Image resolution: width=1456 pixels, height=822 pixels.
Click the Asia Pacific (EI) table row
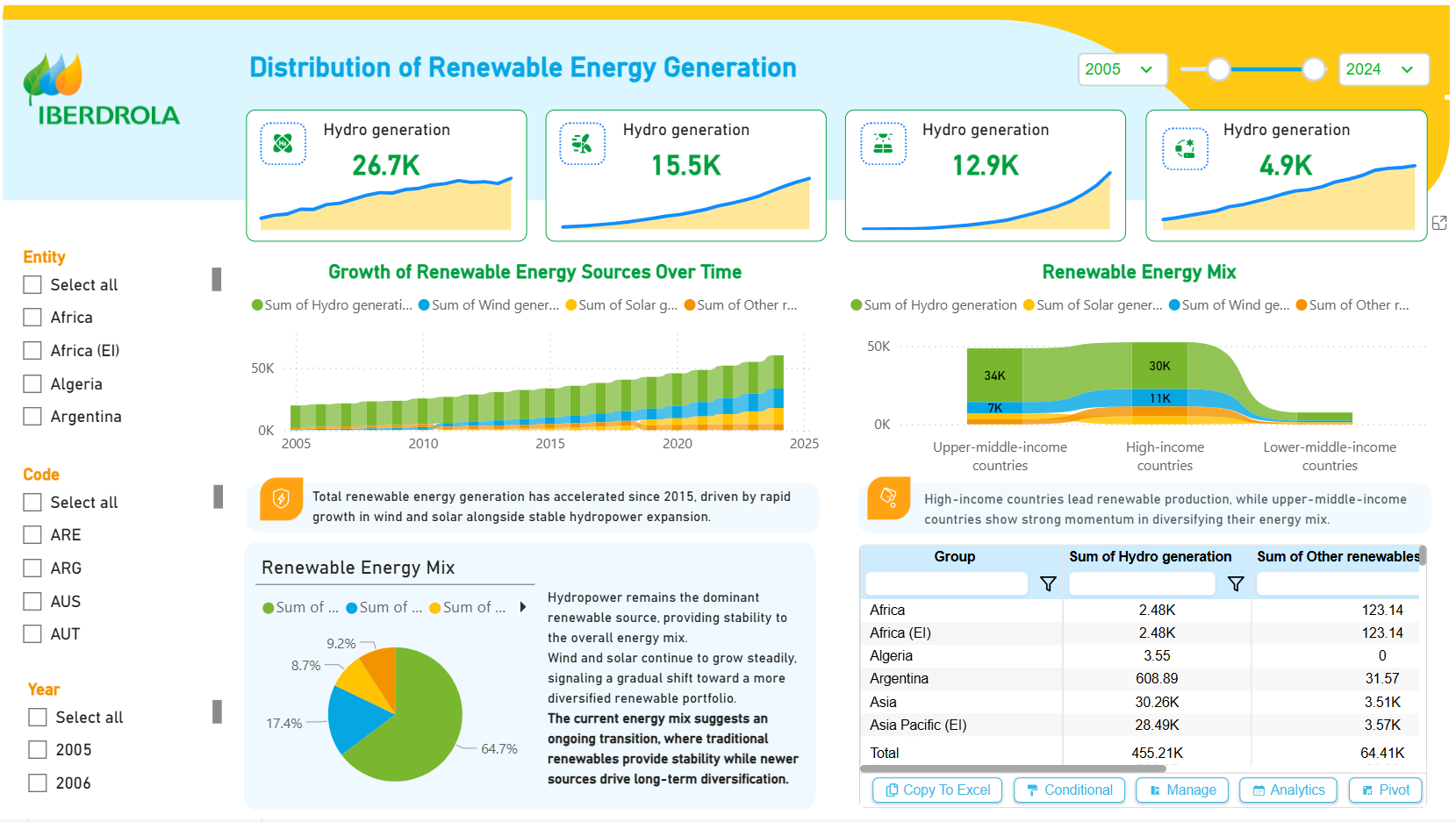click(x=1141, y=726)
